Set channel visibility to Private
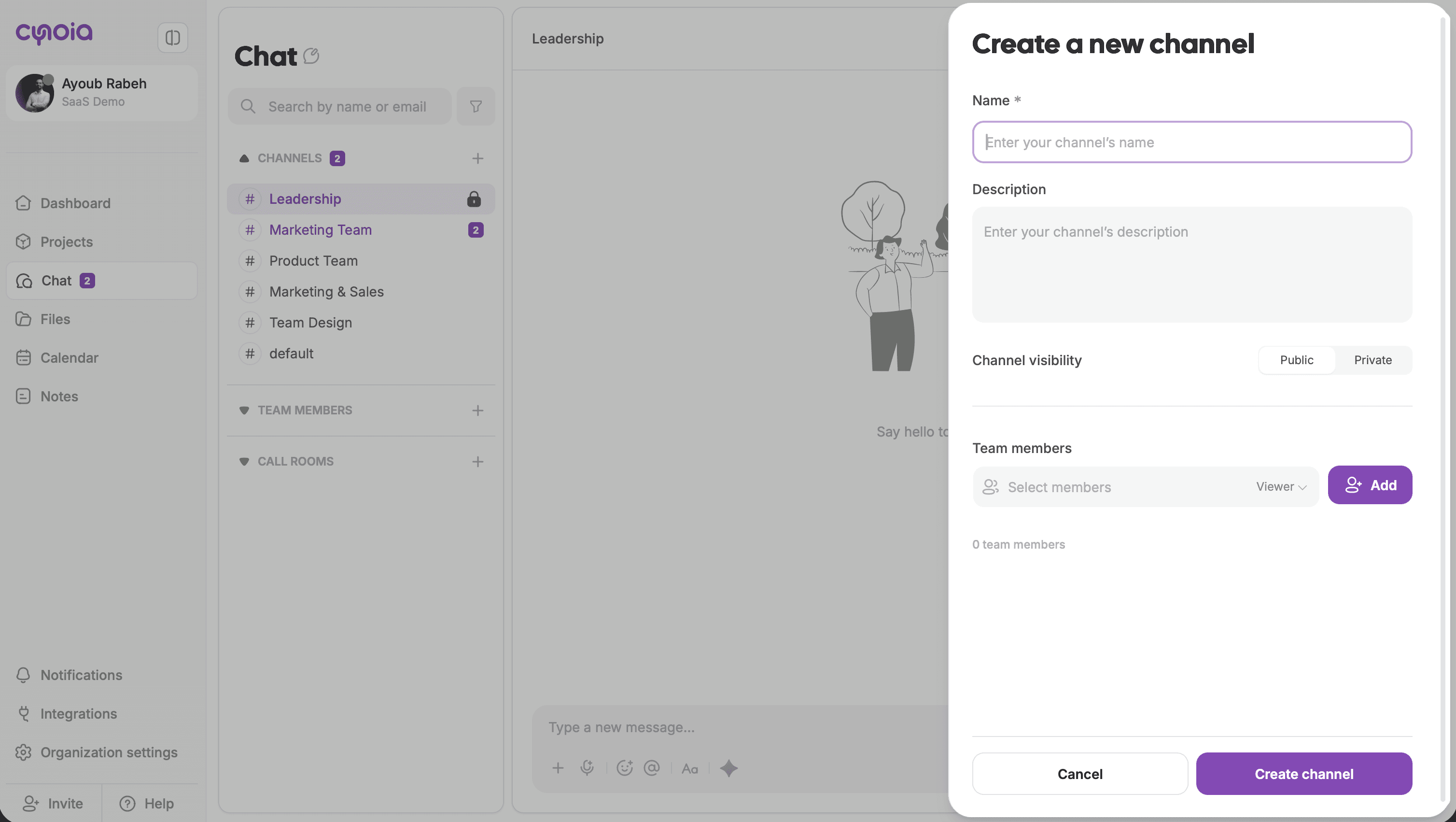This screenshot has width=1456, height=822. 1372,360
